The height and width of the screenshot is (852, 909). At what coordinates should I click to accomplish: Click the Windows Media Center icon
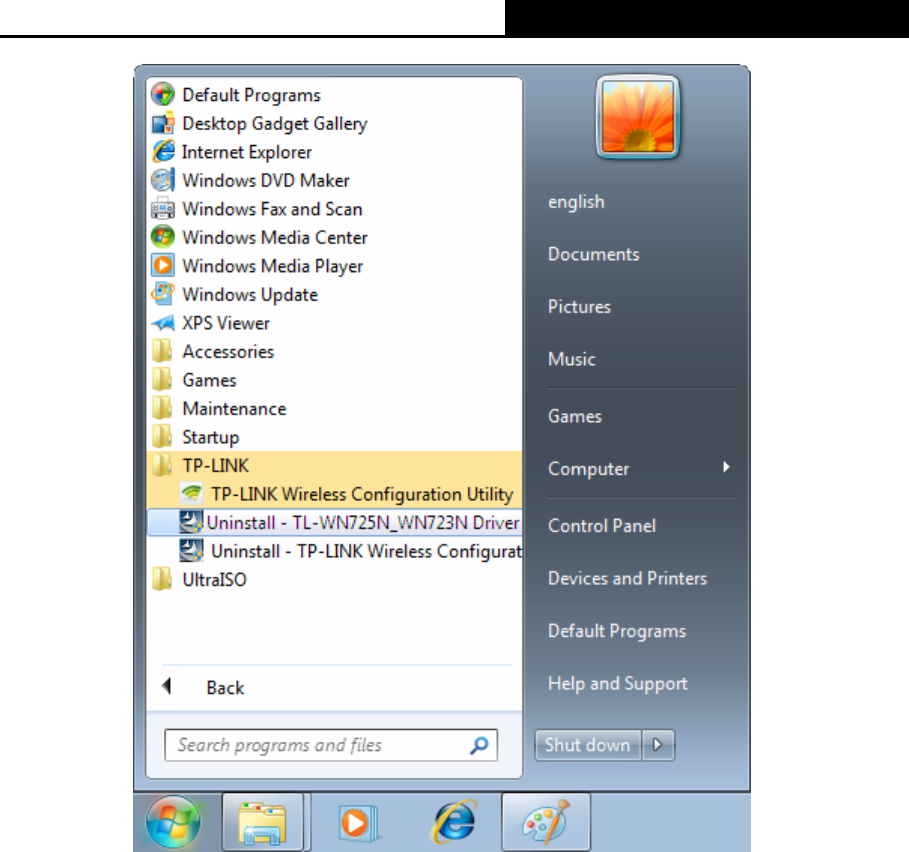(163, 237)
